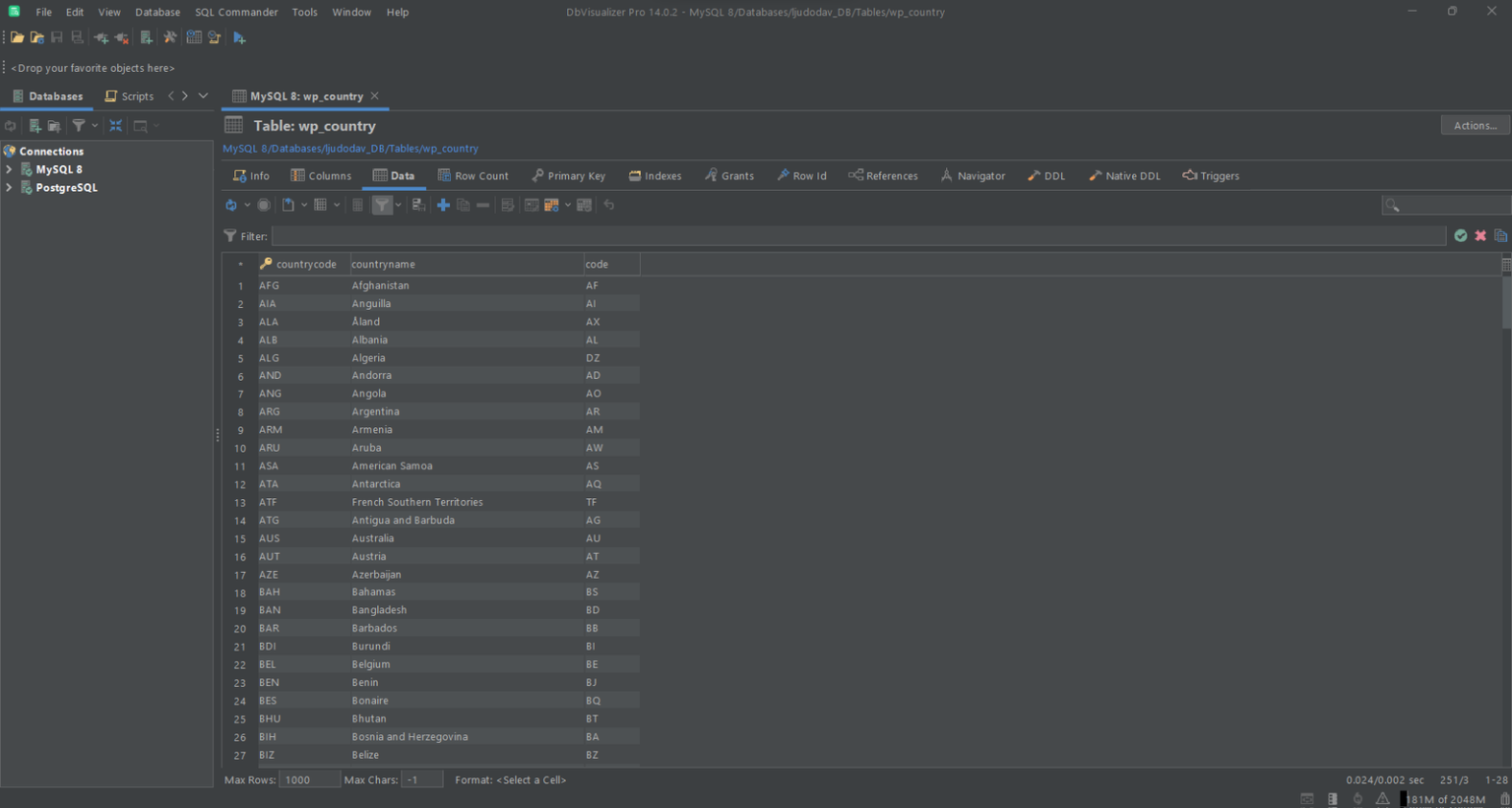Image resolution: width=1512 pixels, height=808 pixels.
Task: Open the SQL Commander menu
Action: click(235, 12)
